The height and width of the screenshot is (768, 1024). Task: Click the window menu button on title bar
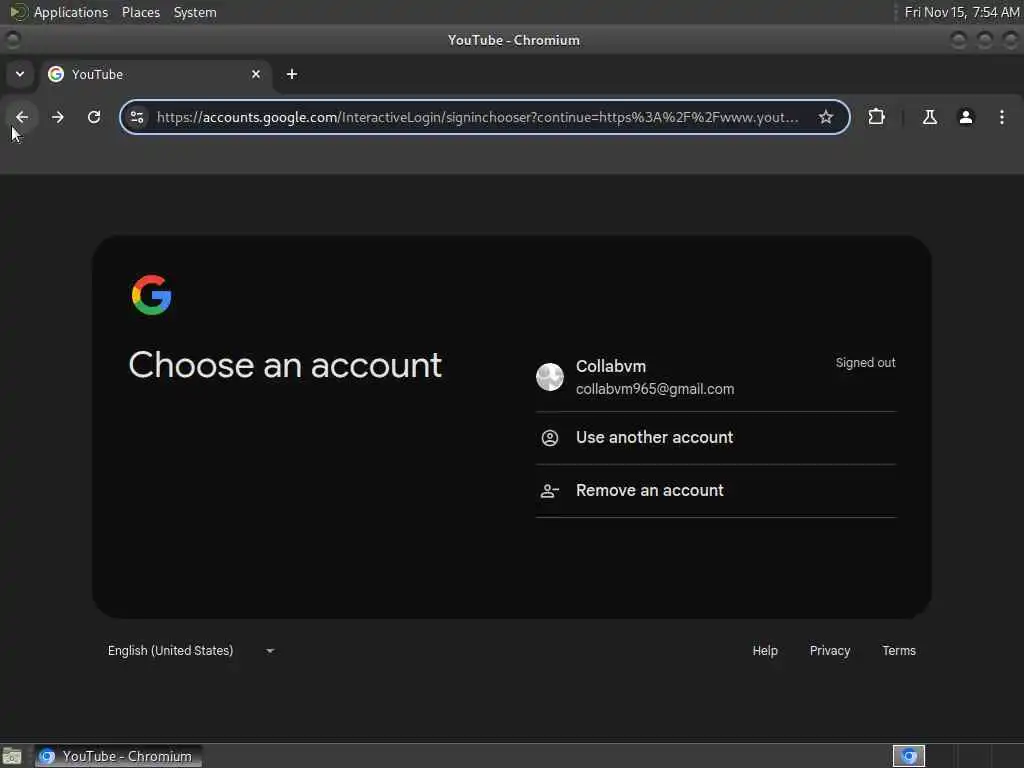[12, 40]
